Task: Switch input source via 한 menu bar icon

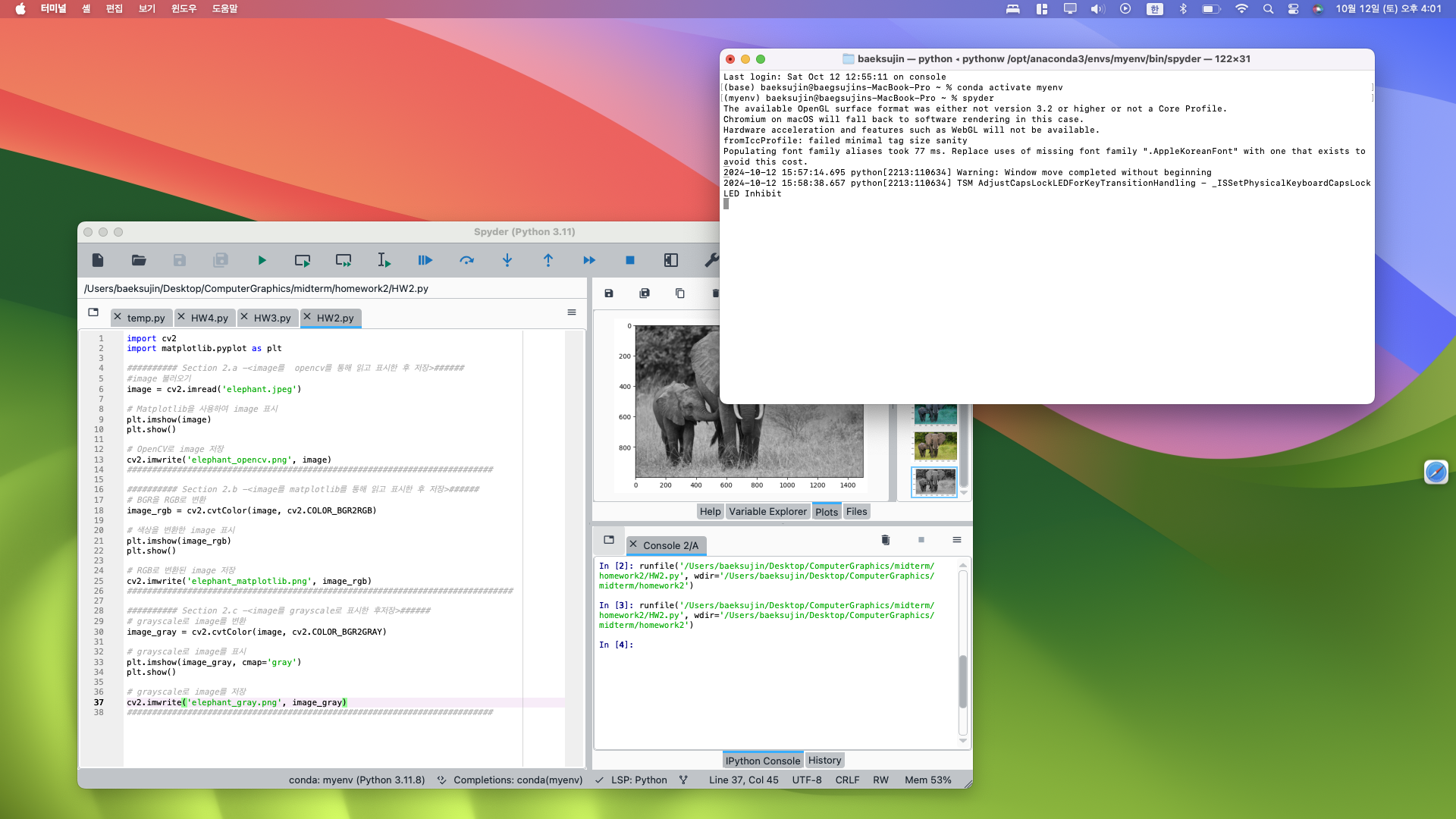Action: pyautogui.click(x=1154, y=9)
